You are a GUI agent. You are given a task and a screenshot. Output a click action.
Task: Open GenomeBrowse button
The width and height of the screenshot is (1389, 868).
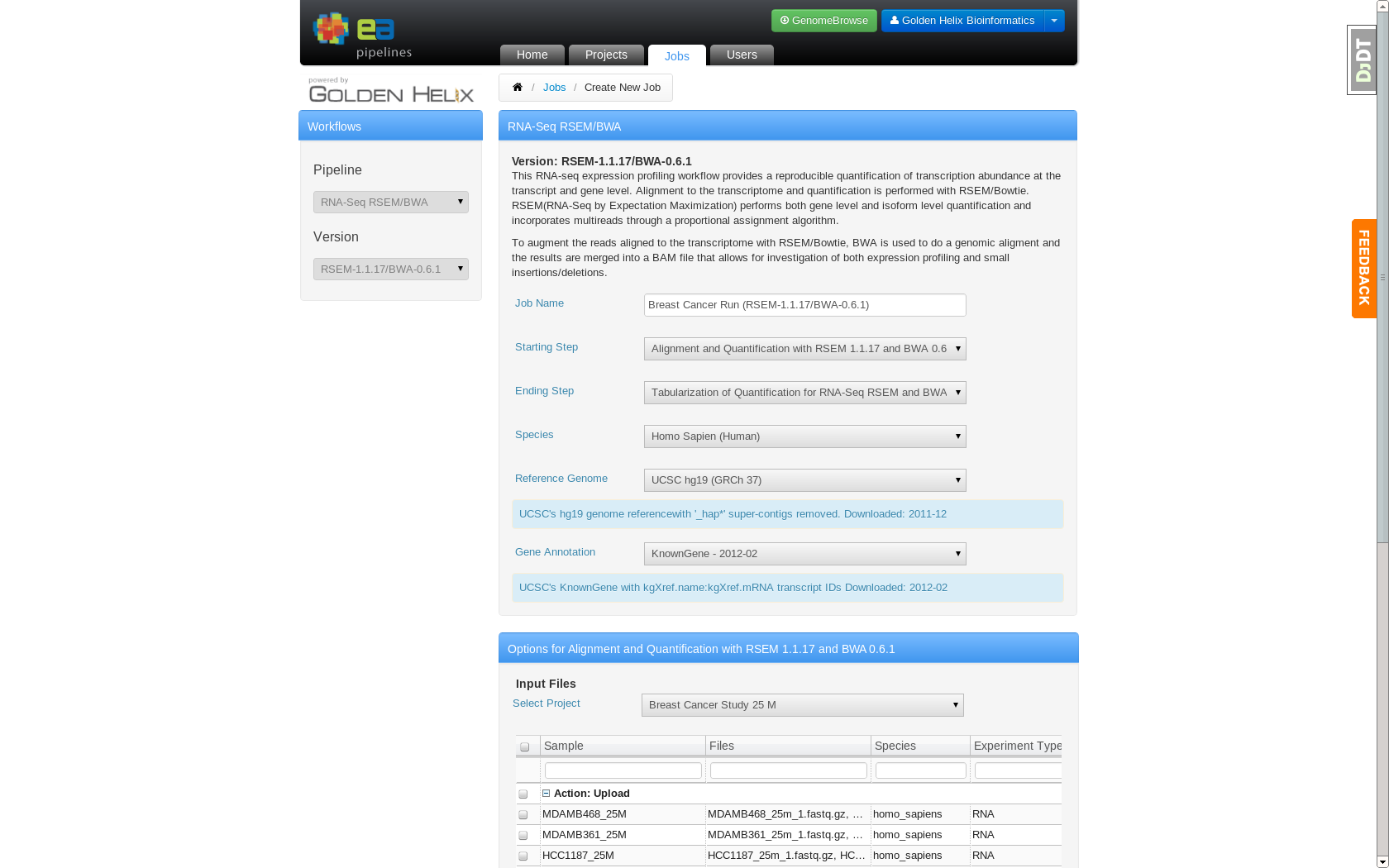[x=824, y=21]
